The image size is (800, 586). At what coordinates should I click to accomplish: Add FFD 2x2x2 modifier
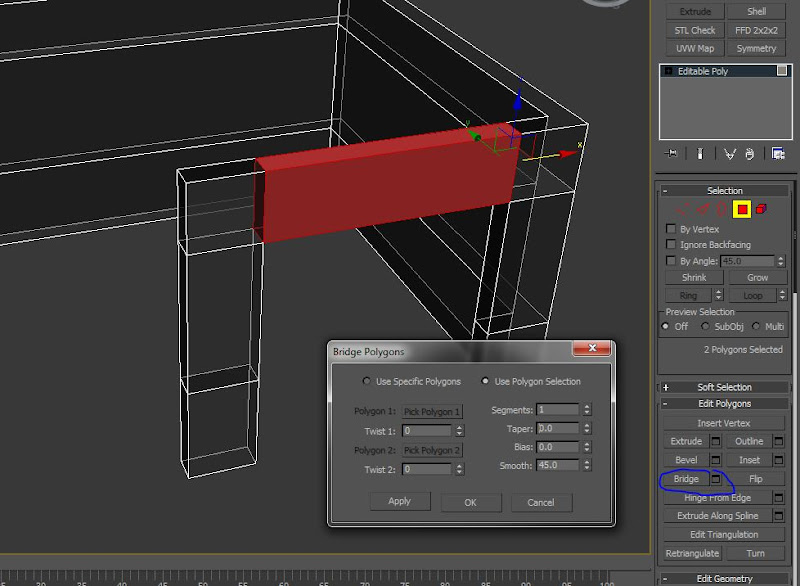click(756, 30)
